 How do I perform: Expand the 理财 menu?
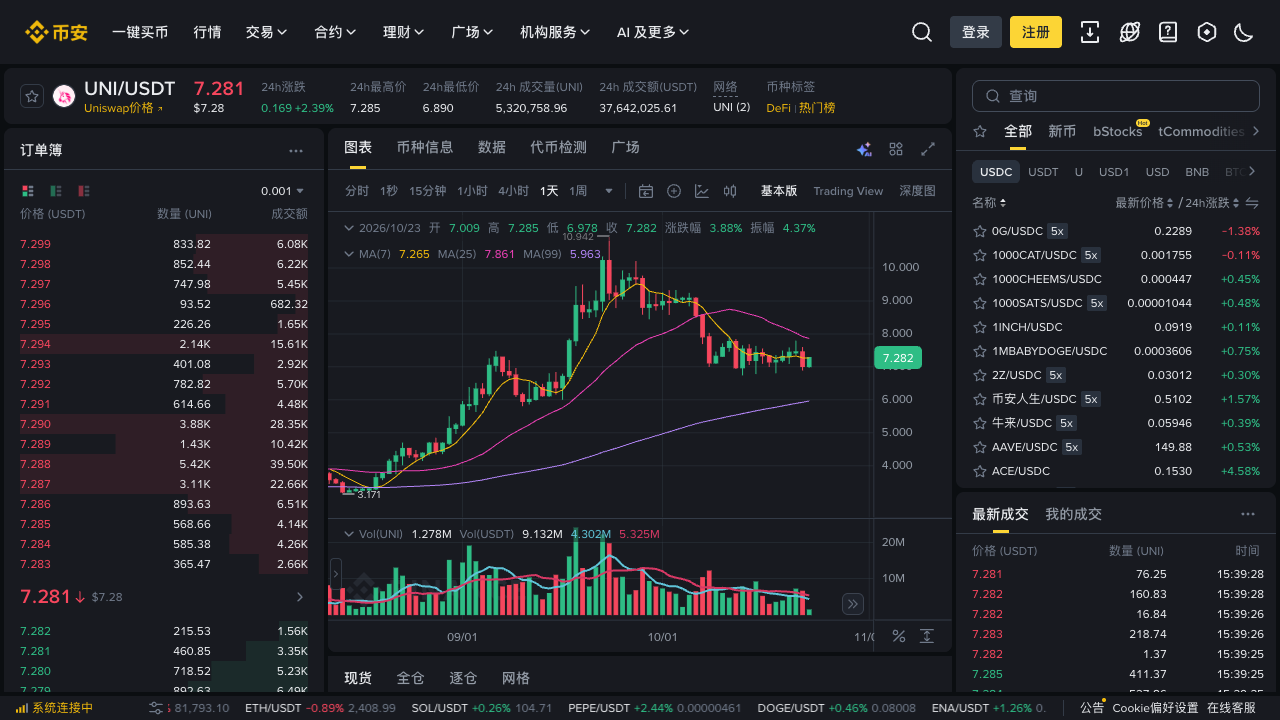tap(404, 32)
